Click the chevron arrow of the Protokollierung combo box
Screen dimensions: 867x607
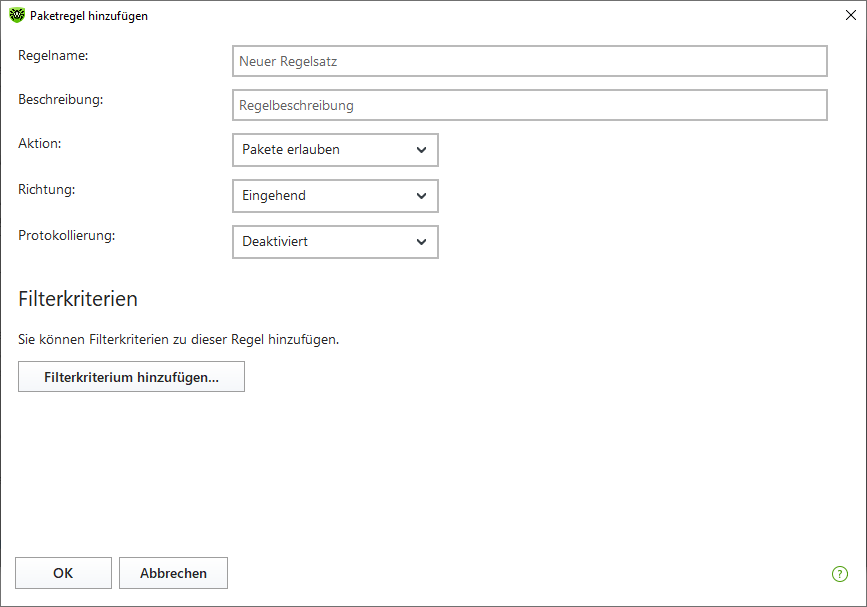pyautogui.click(x=421, y=242)
